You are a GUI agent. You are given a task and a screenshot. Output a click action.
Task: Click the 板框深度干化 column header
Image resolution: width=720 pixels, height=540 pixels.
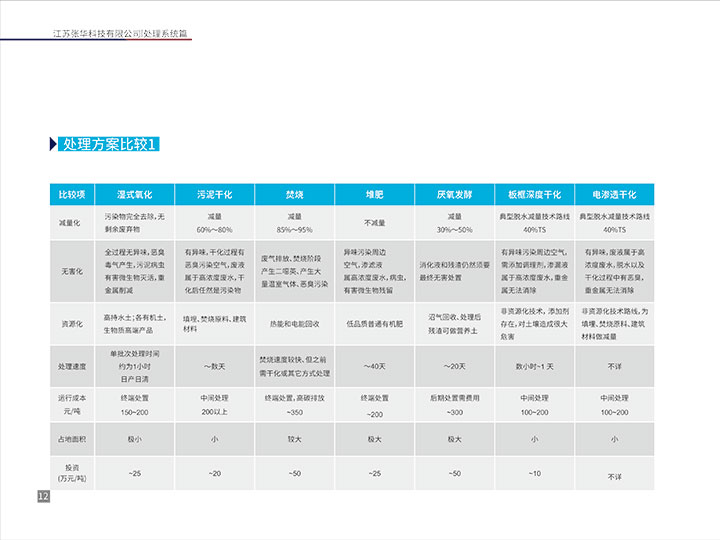click(x=534, y=194)
